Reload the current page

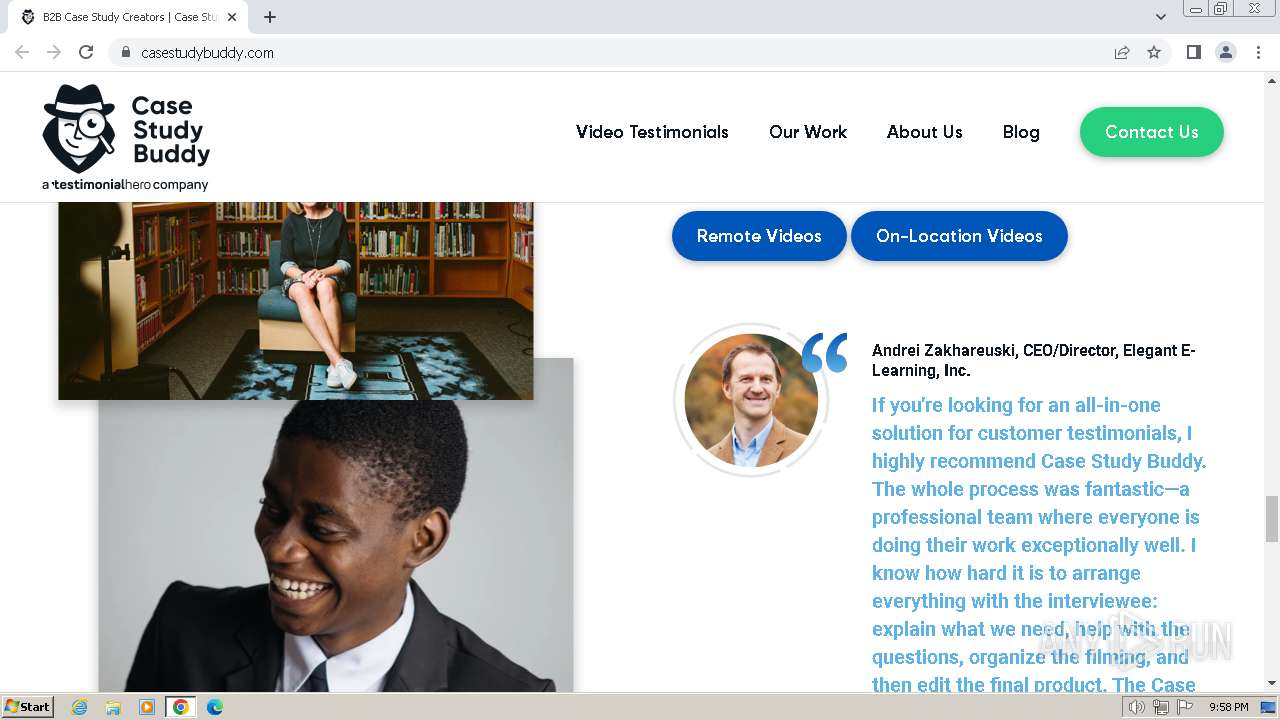86,52
